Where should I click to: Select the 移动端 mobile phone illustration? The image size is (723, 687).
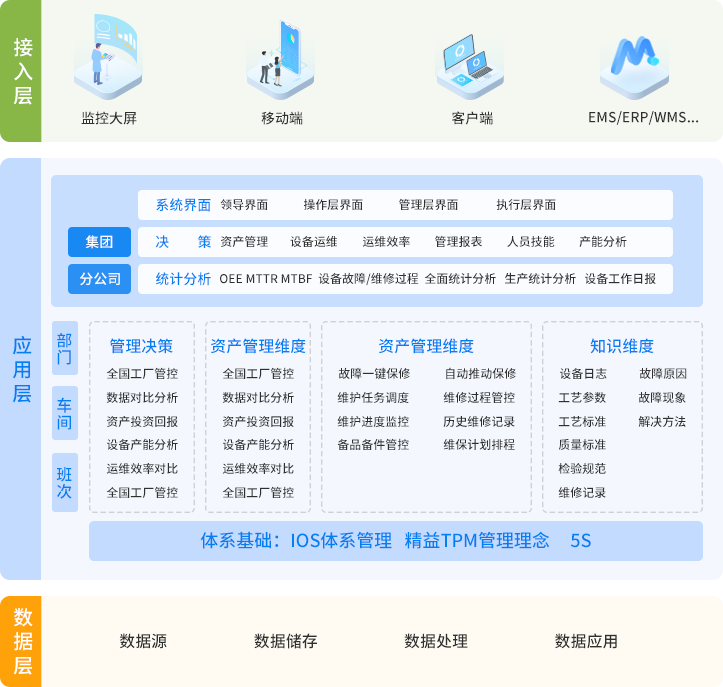(x=281, y=60)
